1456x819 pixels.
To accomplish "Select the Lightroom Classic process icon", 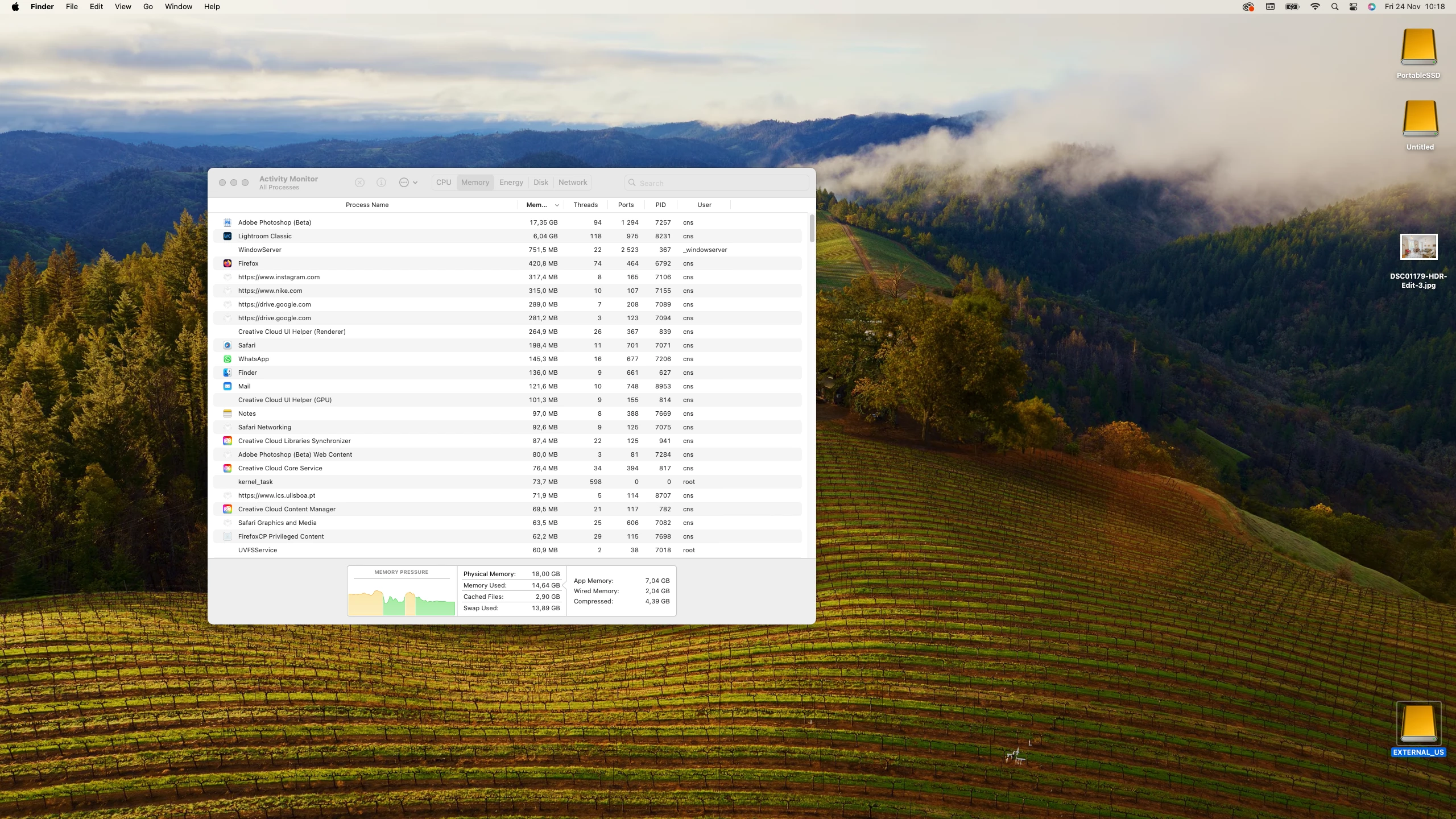I will pyautogui.click(x=227, y=236).
